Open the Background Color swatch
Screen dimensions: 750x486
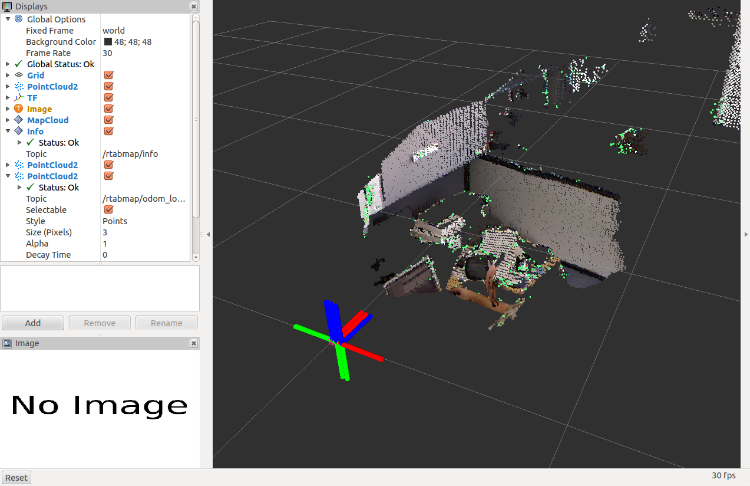[108, 42]
